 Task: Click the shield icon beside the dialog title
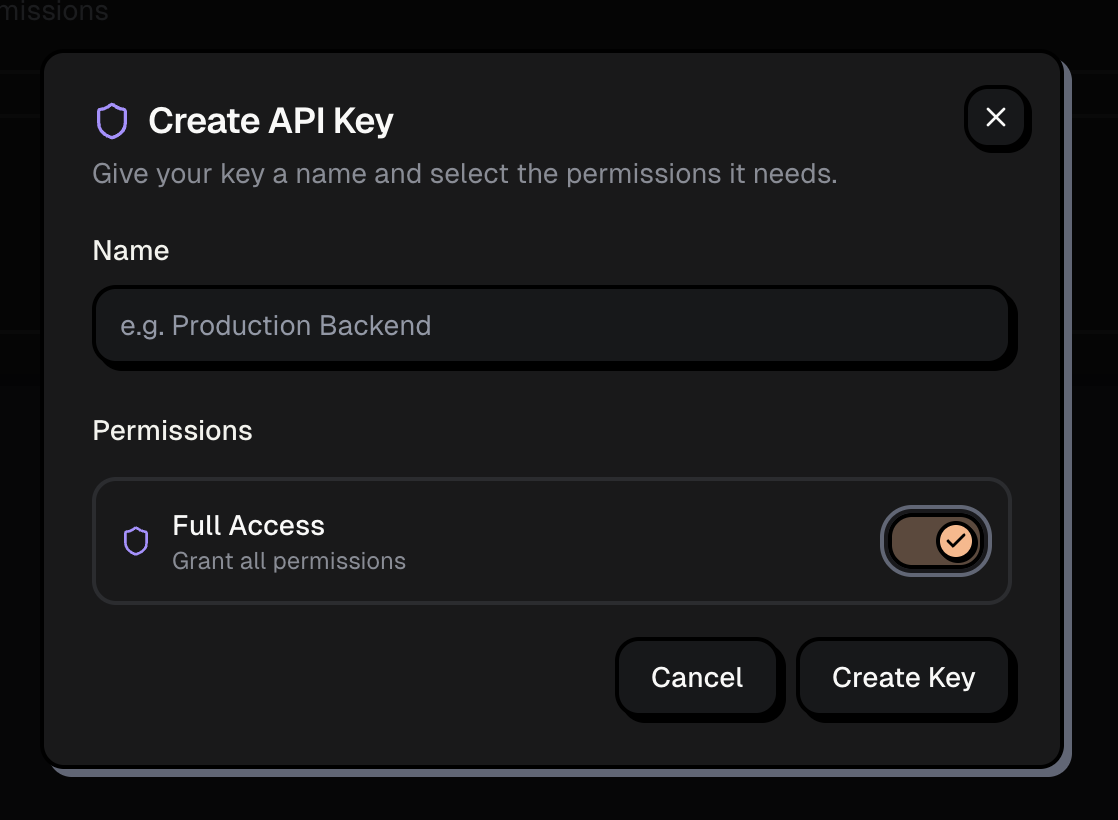click(114, 119)
